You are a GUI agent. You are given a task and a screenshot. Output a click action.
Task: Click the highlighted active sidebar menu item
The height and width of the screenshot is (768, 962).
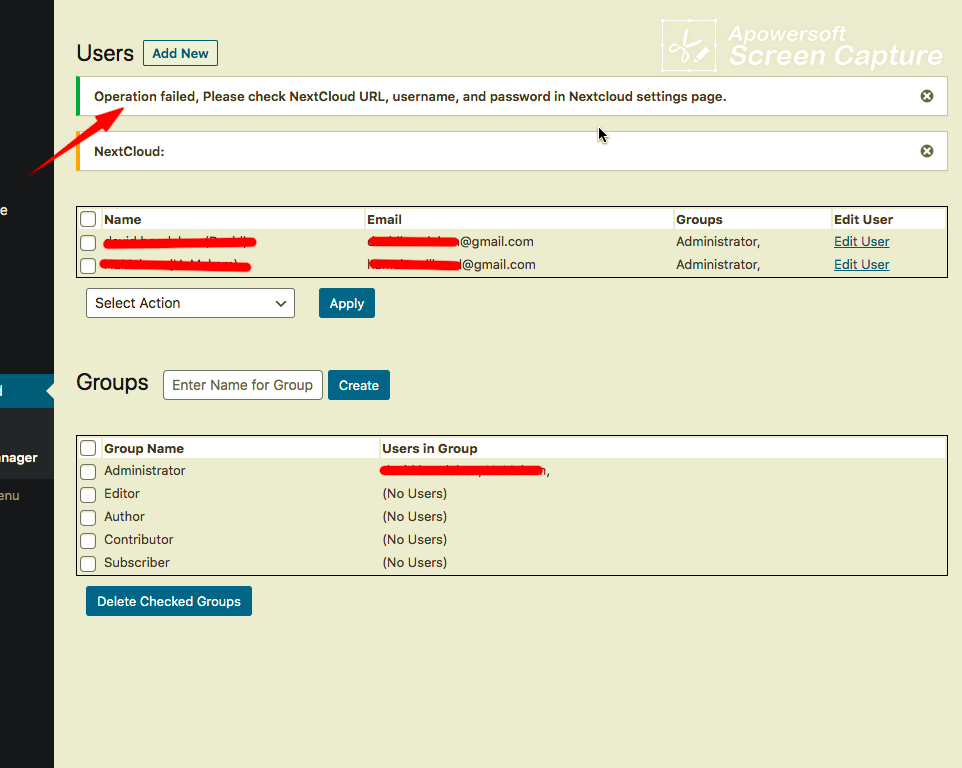pyautogui.click(x=27, y=391)
